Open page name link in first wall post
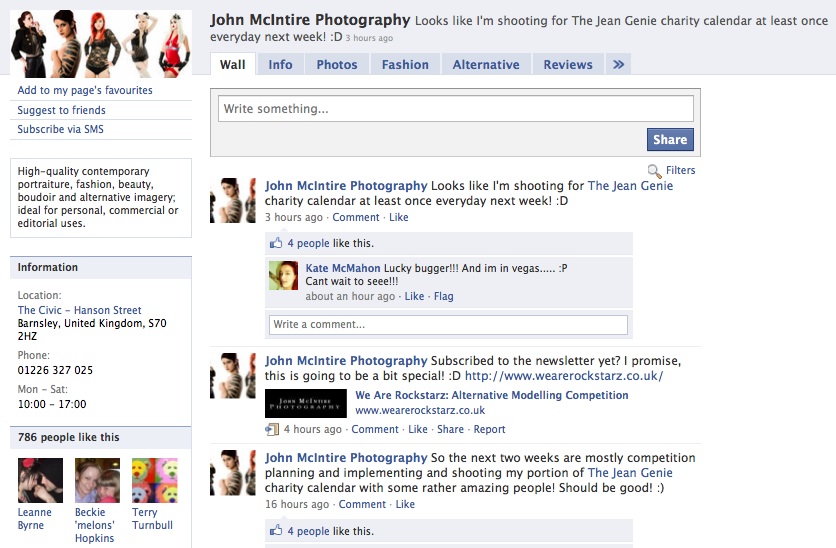836x548 pixels. 346,186
